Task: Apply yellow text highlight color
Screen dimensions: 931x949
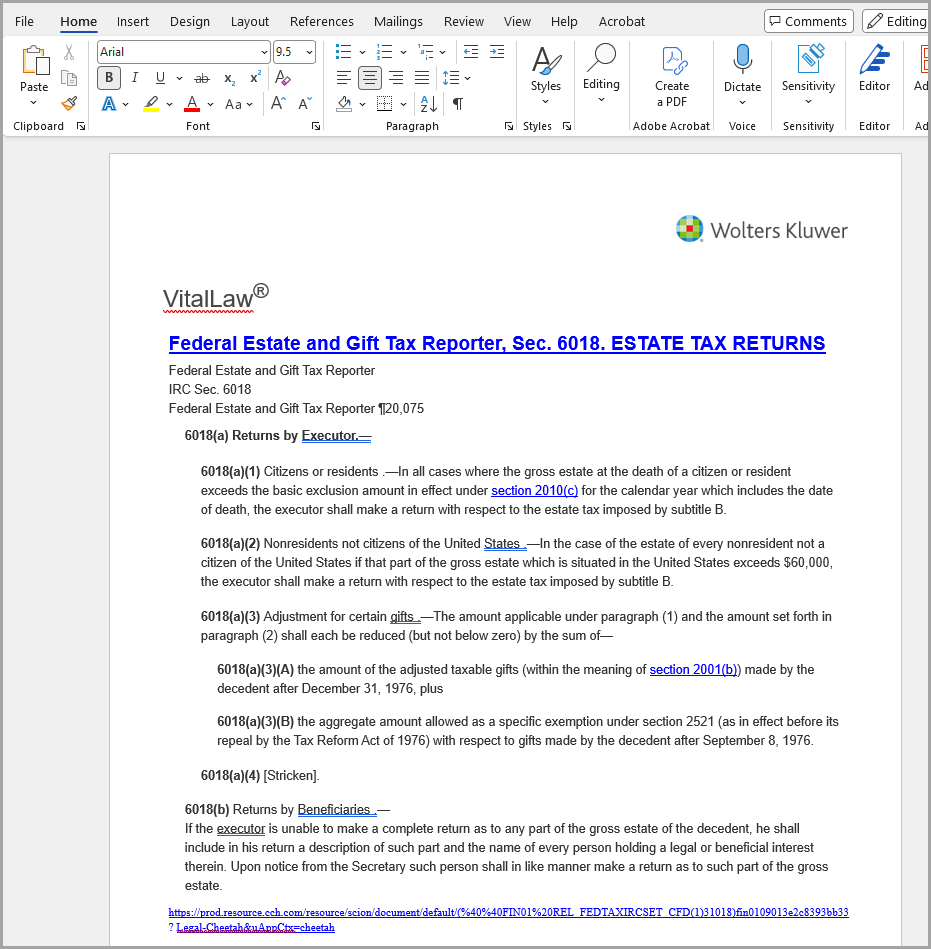Action: (x=151, y=104)
